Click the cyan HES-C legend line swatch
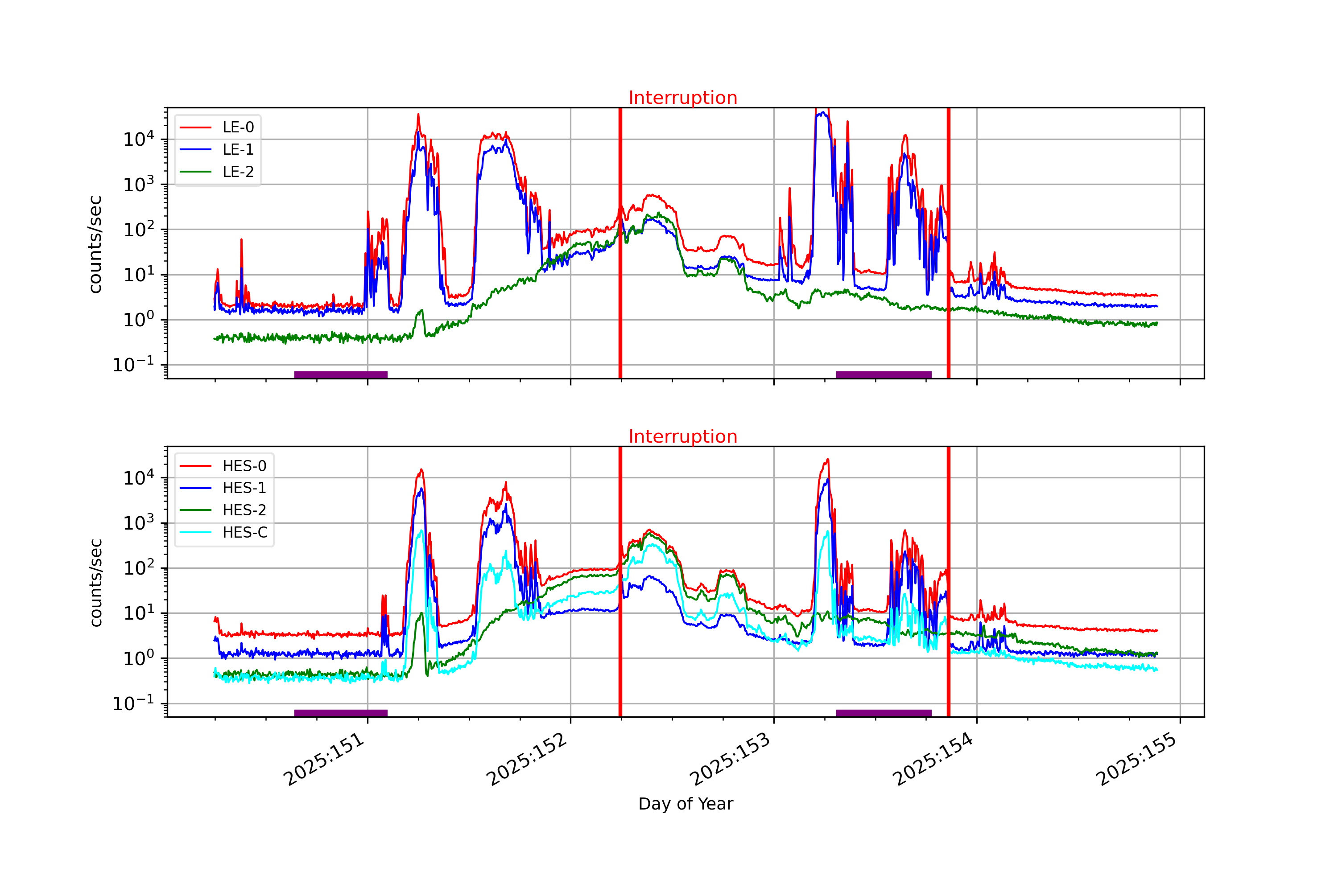The height and width of the screenshot is (896, 1338). (195, 532)
